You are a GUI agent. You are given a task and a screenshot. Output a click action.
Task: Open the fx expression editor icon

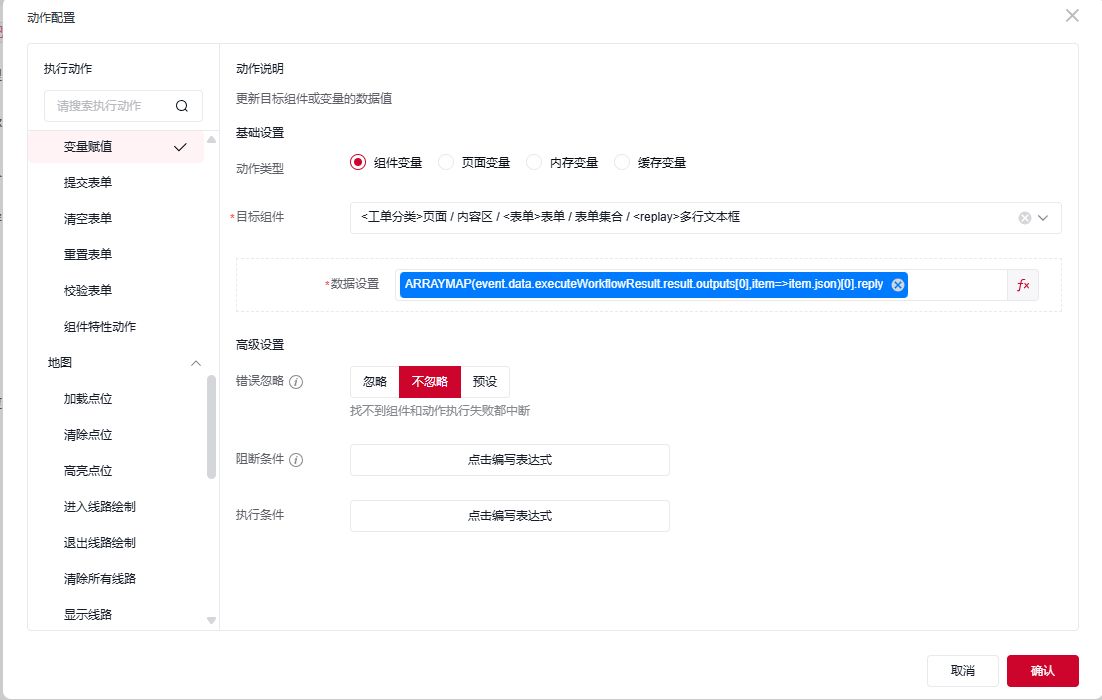pyautogui.click(x=1023, y=285)
